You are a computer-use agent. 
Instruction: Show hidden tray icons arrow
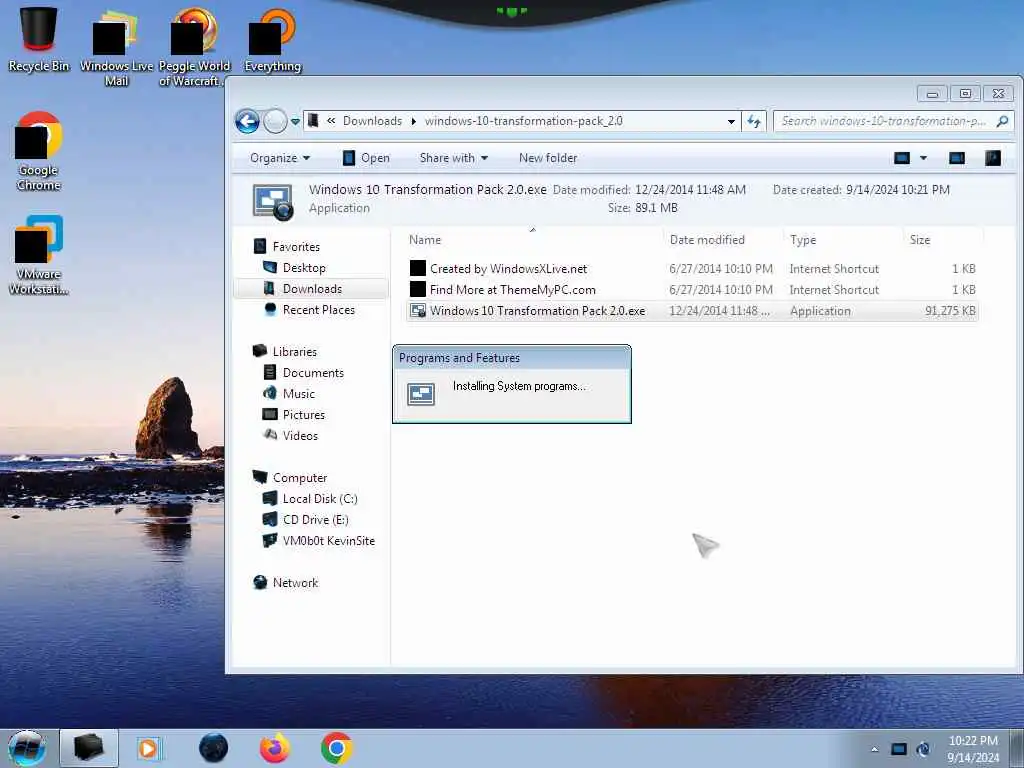tap(874, 749)
